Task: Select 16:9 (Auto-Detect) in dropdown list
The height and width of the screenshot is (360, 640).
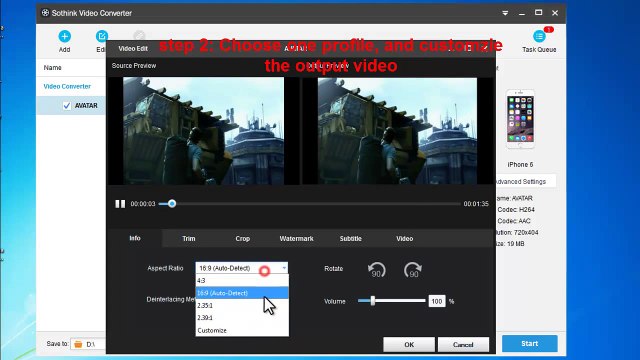Action: click(x=242, y=293)
